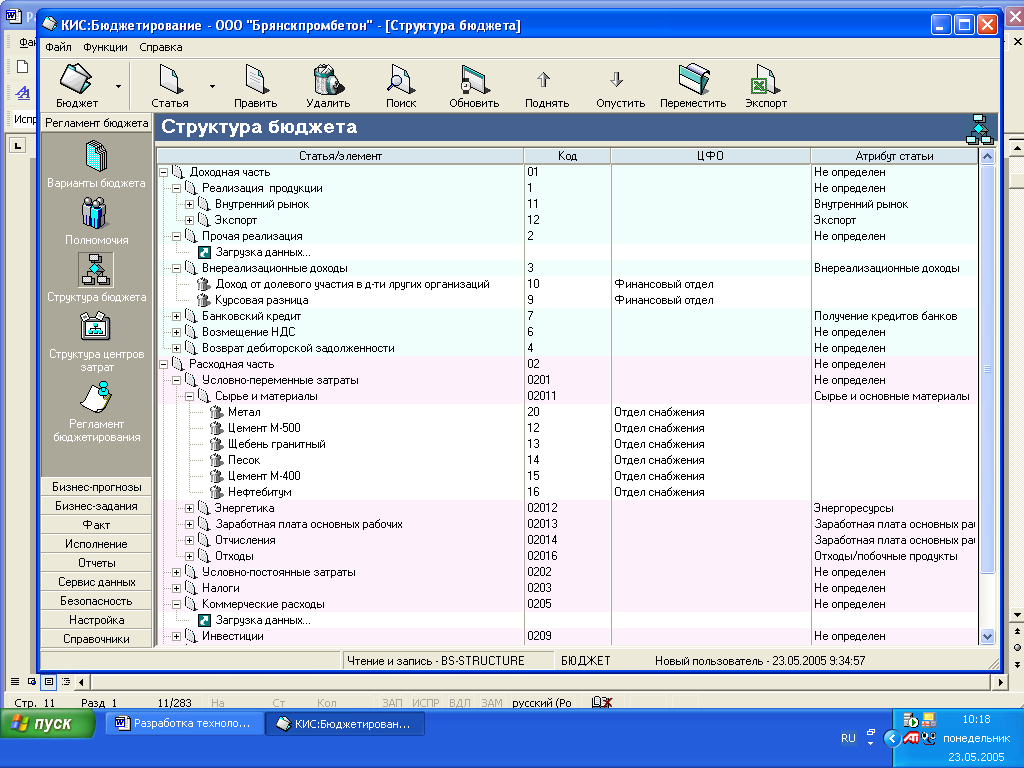Click the ЦФО column header
Viewport: 1024px width, 768px height.
click(x=711, y=156)
